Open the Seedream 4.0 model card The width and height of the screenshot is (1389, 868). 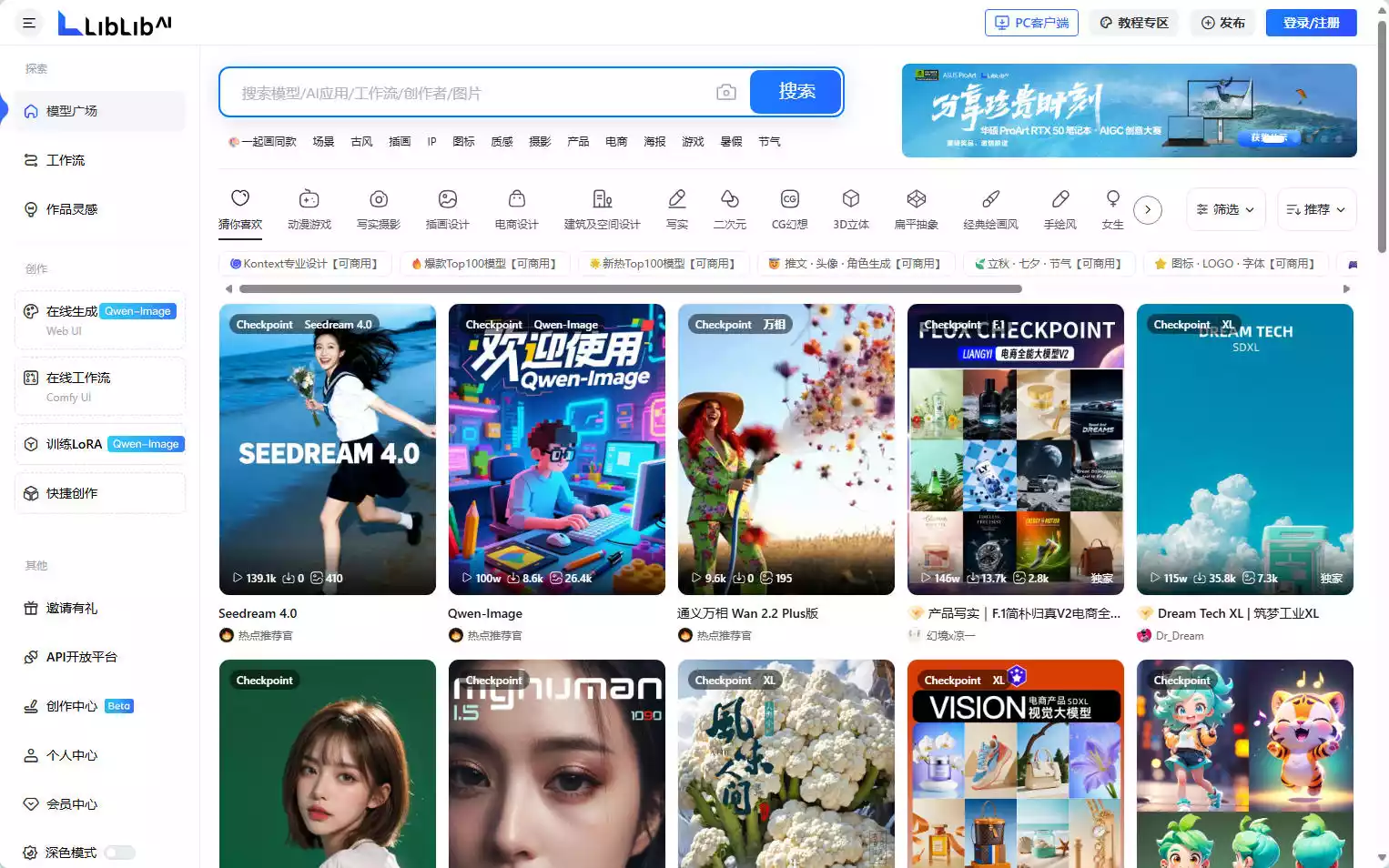(x=327, y=449)
